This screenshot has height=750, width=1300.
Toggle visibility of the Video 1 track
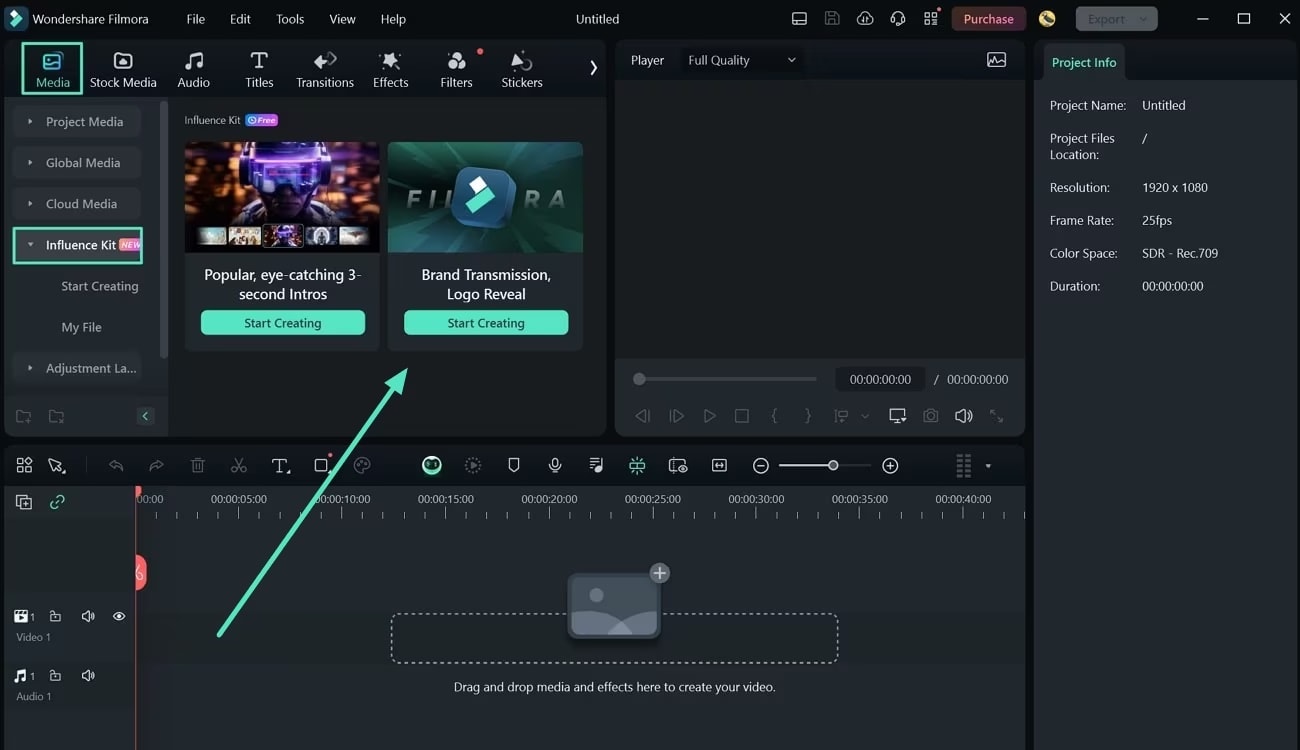click(119, 616)
